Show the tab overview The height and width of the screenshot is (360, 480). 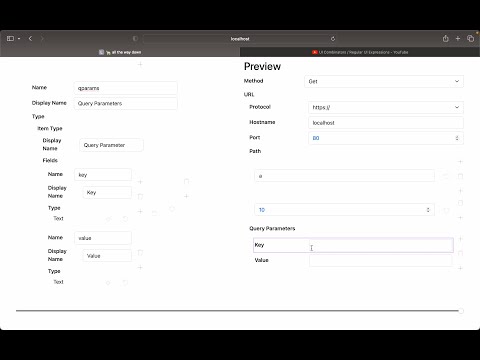[470, 39]
